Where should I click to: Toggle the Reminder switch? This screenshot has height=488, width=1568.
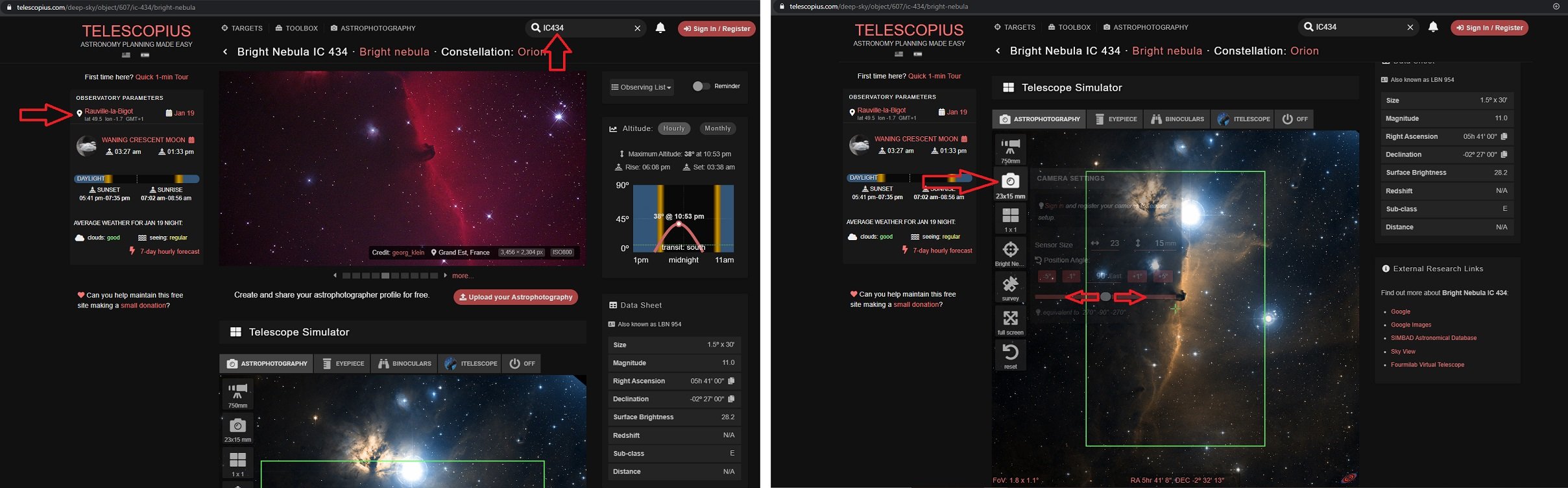(x=701, y=86)
